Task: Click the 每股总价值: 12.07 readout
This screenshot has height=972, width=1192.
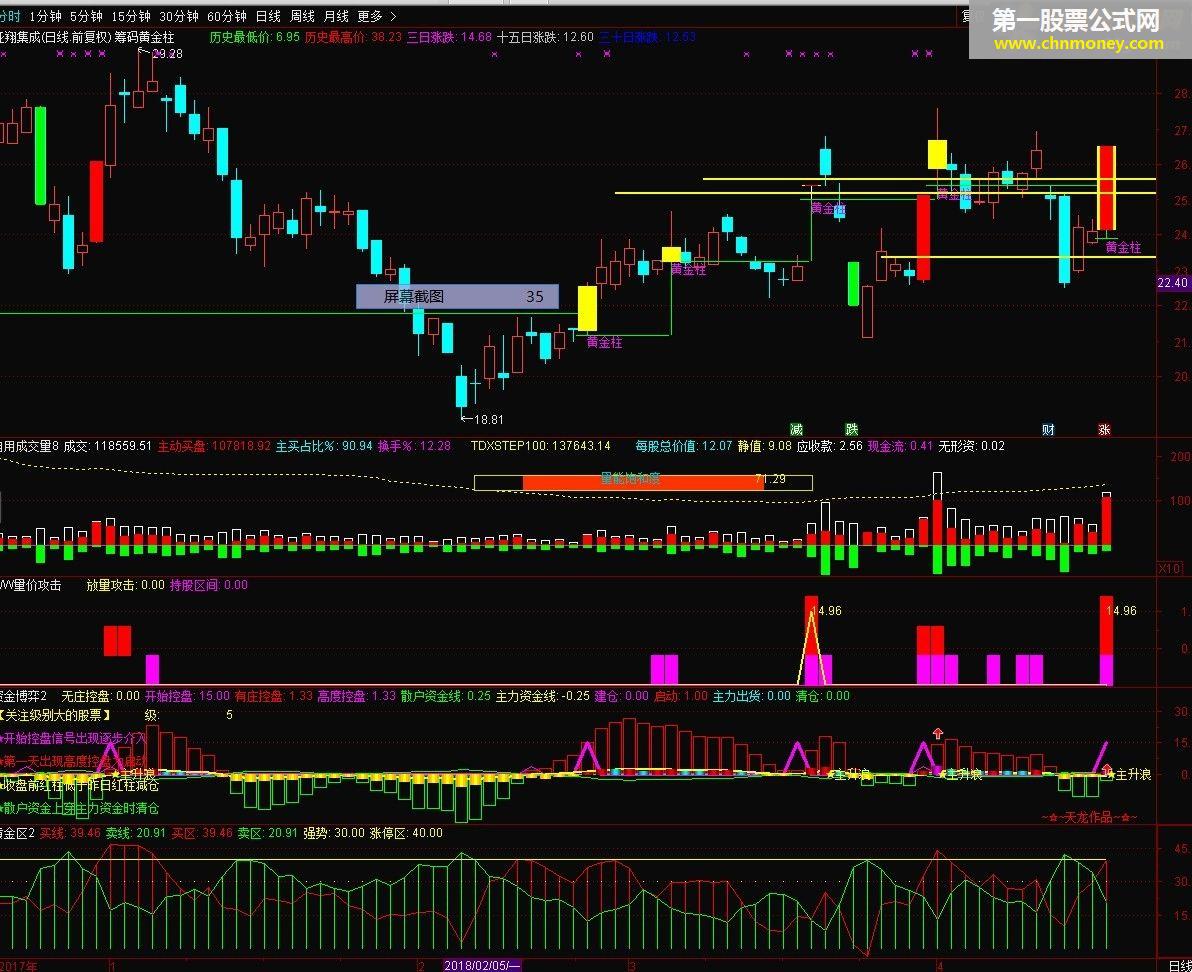Action: click(683, 446)
